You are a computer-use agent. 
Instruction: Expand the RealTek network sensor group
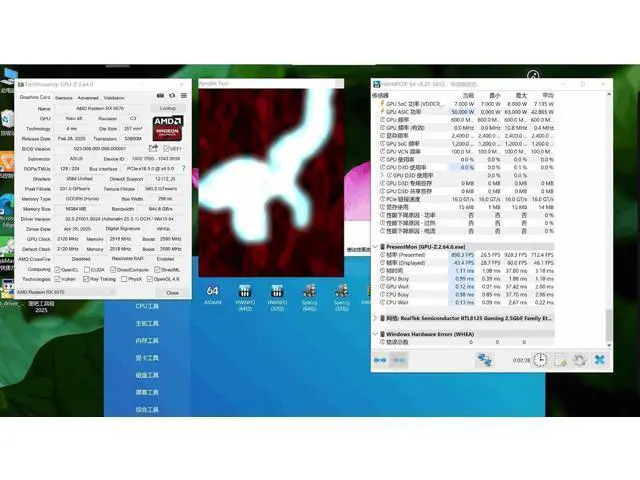tap(375, 318)
